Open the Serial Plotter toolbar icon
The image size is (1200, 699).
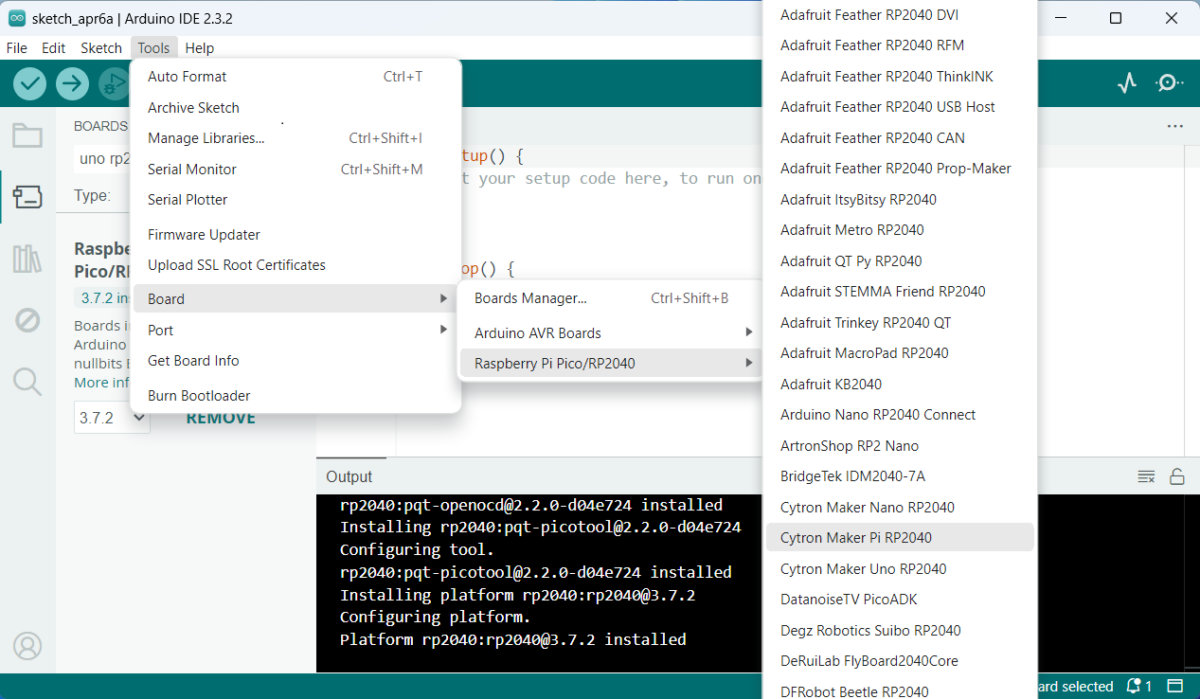click(x=1127, y=83)
